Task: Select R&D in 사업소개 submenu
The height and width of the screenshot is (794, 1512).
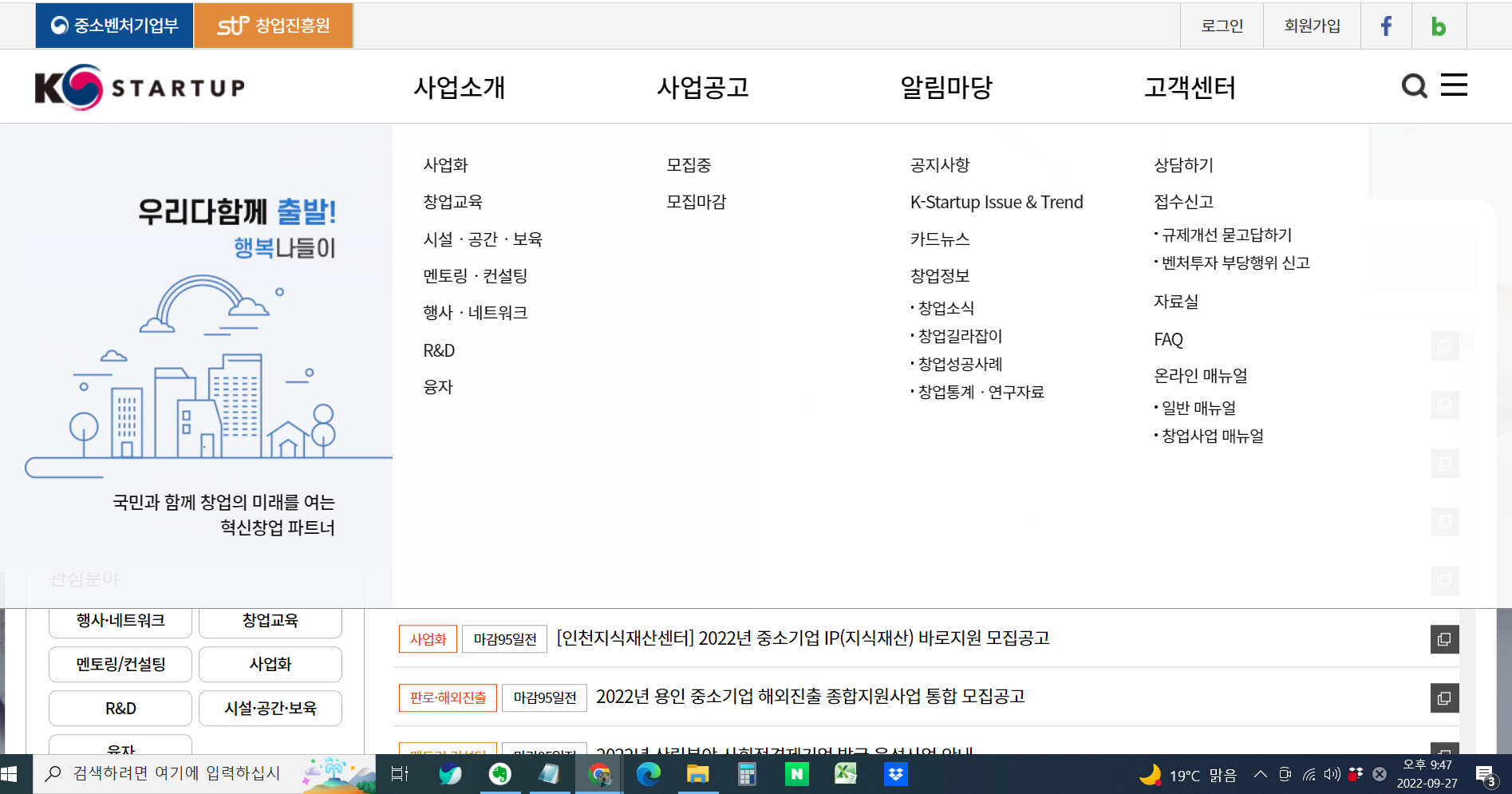Action: (439, 350)
